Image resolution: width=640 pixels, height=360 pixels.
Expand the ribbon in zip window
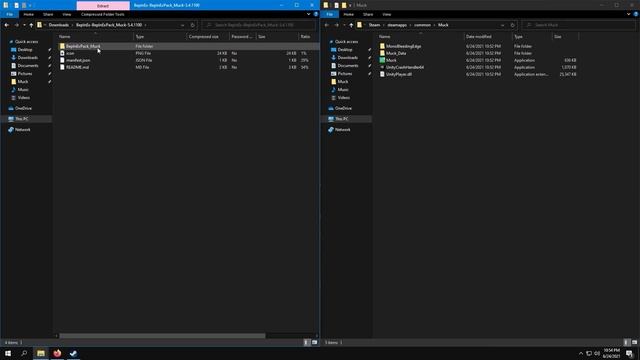point(309,14)
